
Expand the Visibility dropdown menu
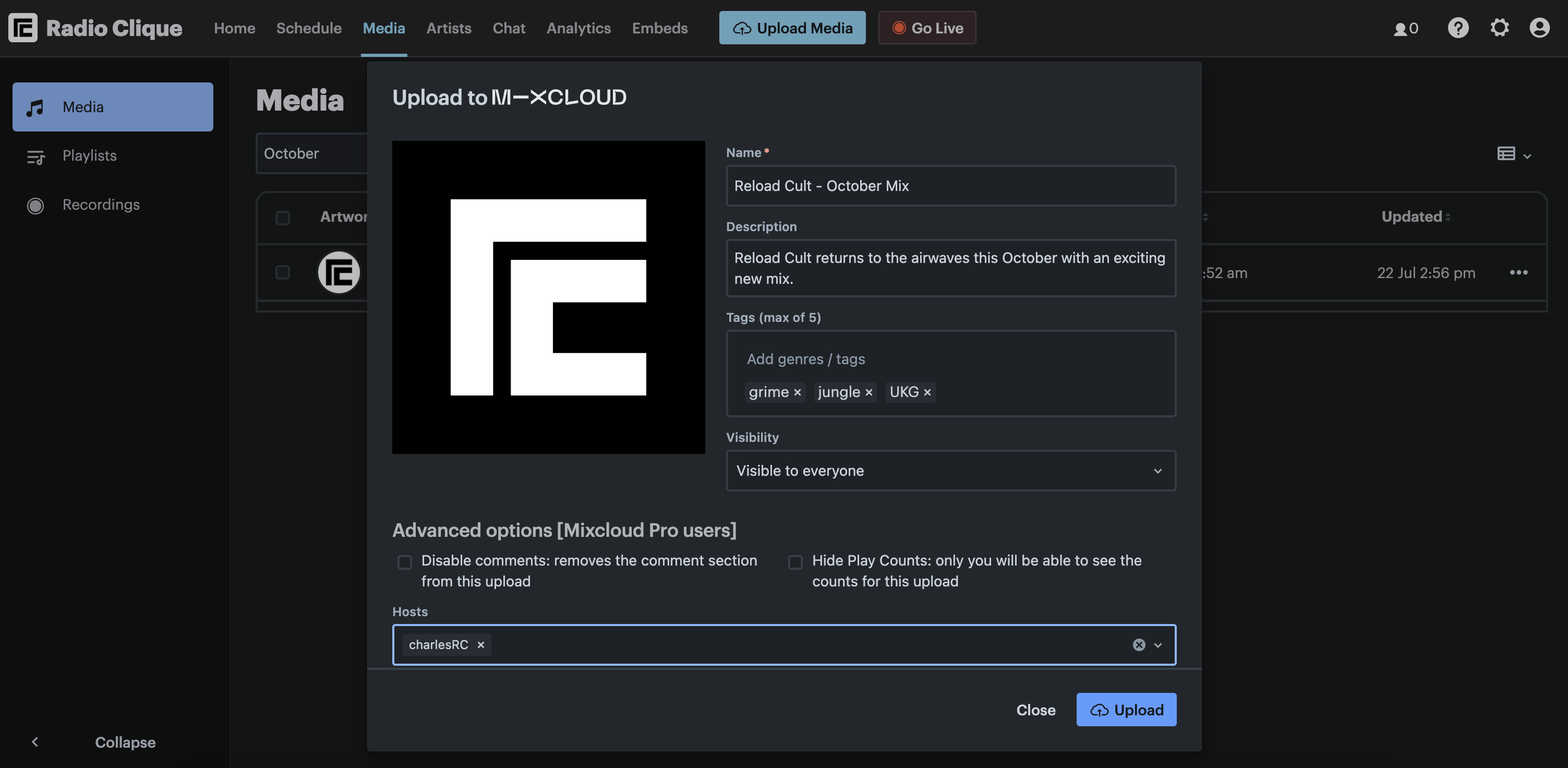click(951, 470)
